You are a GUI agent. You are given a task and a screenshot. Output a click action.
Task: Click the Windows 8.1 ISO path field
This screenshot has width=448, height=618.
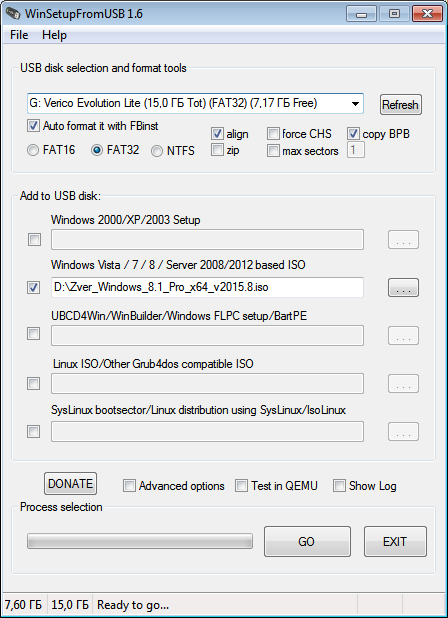207,287
